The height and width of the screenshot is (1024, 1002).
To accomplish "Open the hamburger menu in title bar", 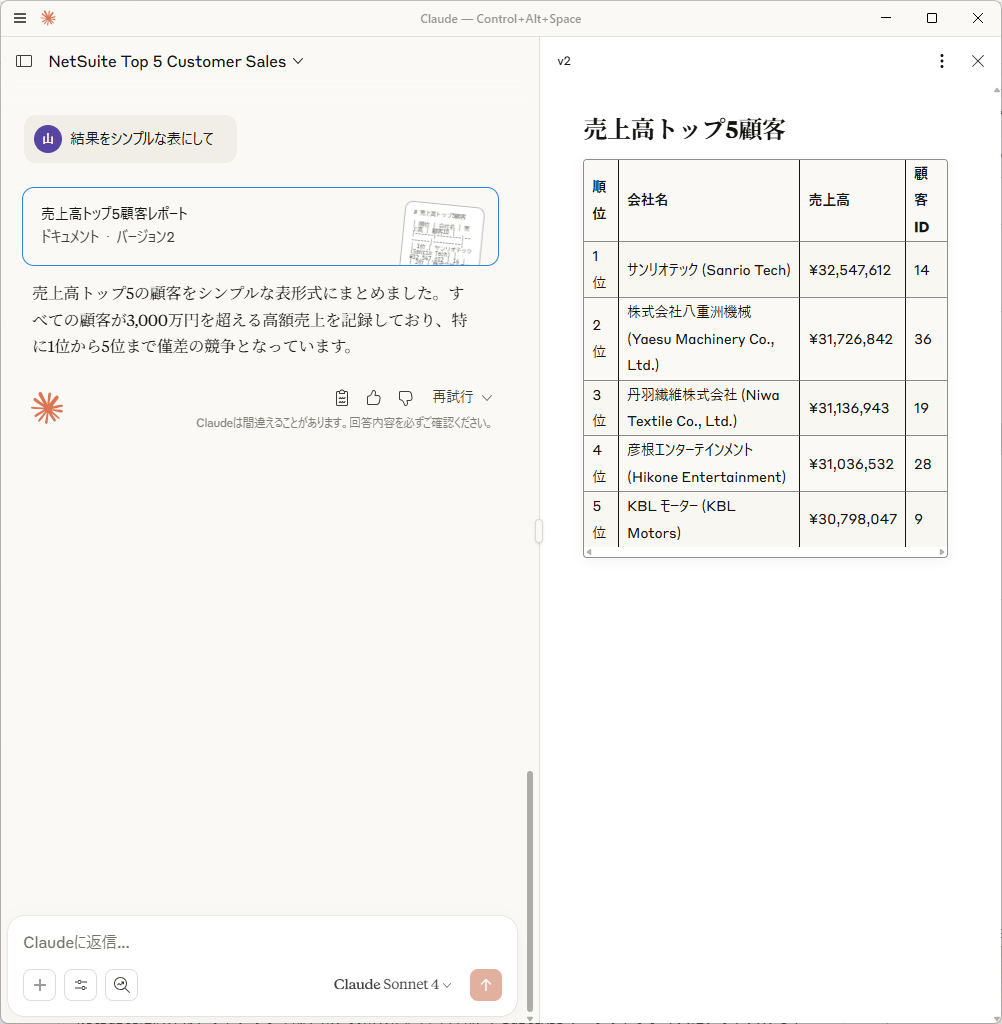I will (x=20, y=18).
